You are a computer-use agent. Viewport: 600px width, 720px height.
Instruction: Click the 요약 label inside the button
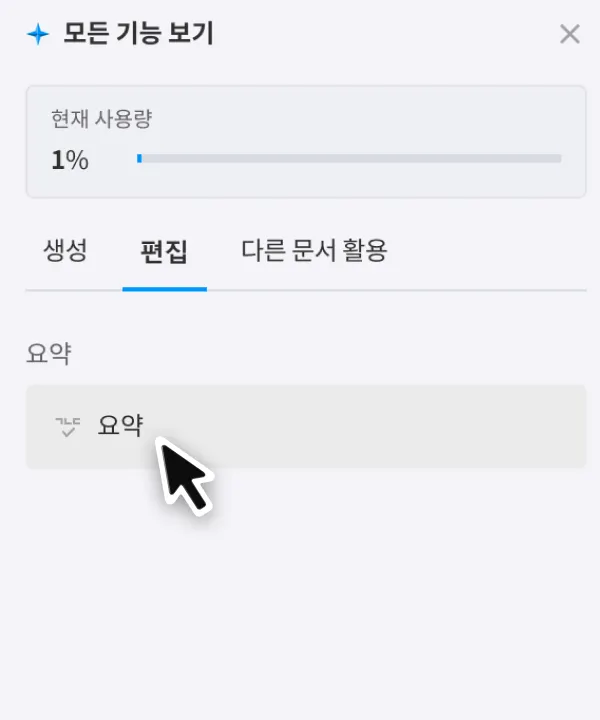pyautogui.click(x=120, y=426)
